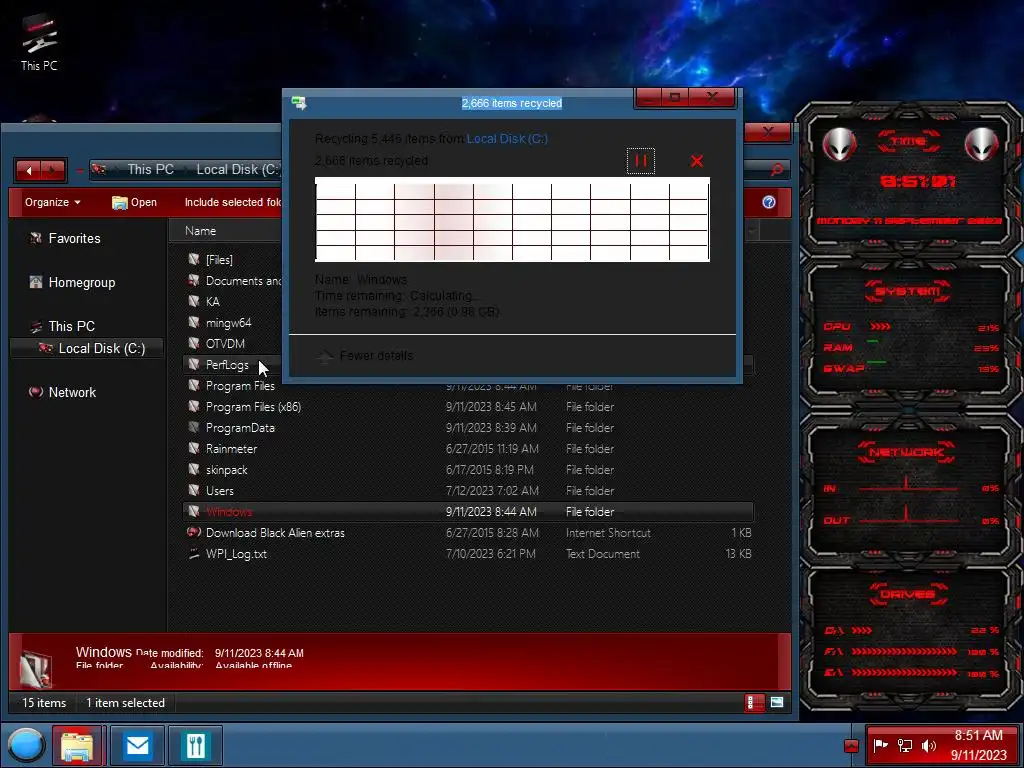Show hidden tray icons red button

coord(851,746)
